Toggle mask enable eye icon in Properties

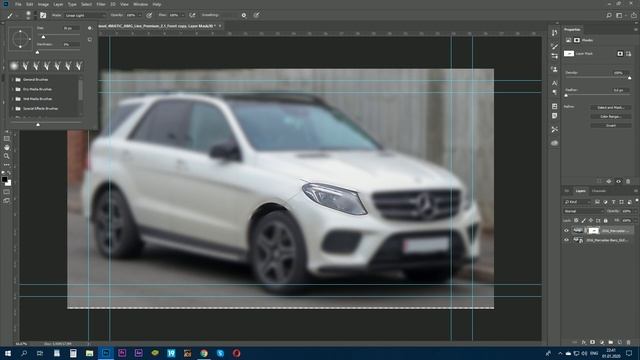pyautogui.click(x=618, y=181)
